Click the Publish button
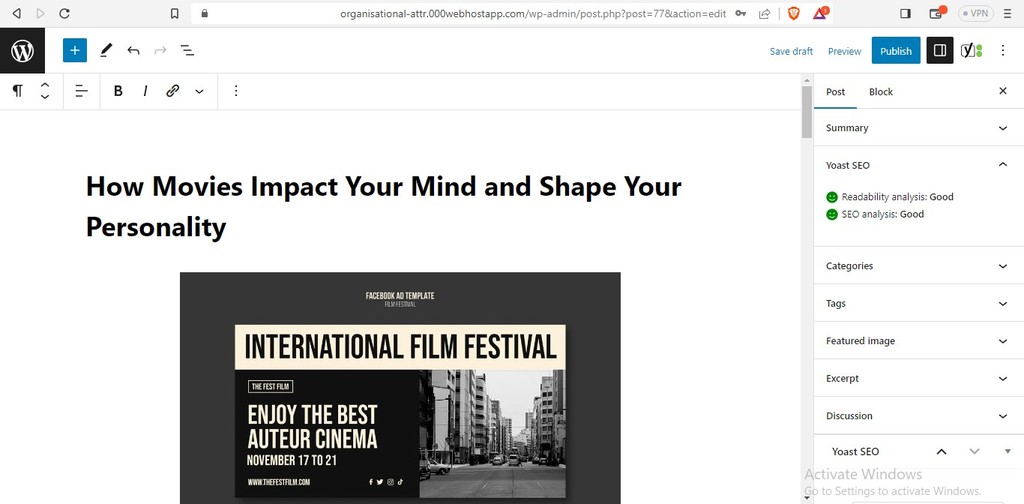The height and width of the screenshot is (504, 1024). (x=895, y=51)
